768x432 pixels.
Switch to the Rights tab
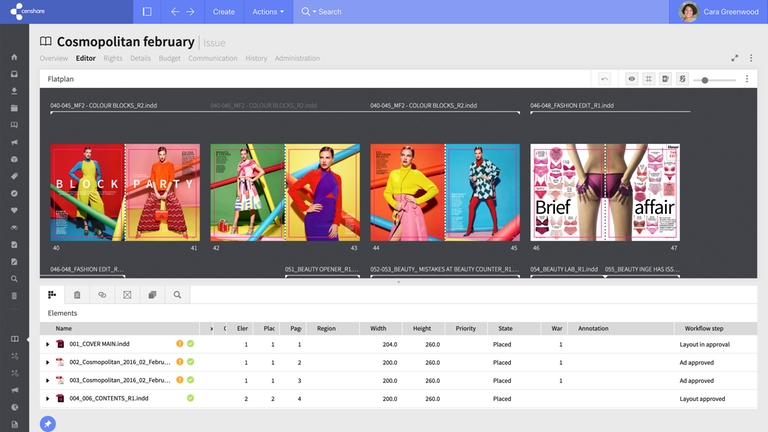pyautogui.click(x=113, y=58)
